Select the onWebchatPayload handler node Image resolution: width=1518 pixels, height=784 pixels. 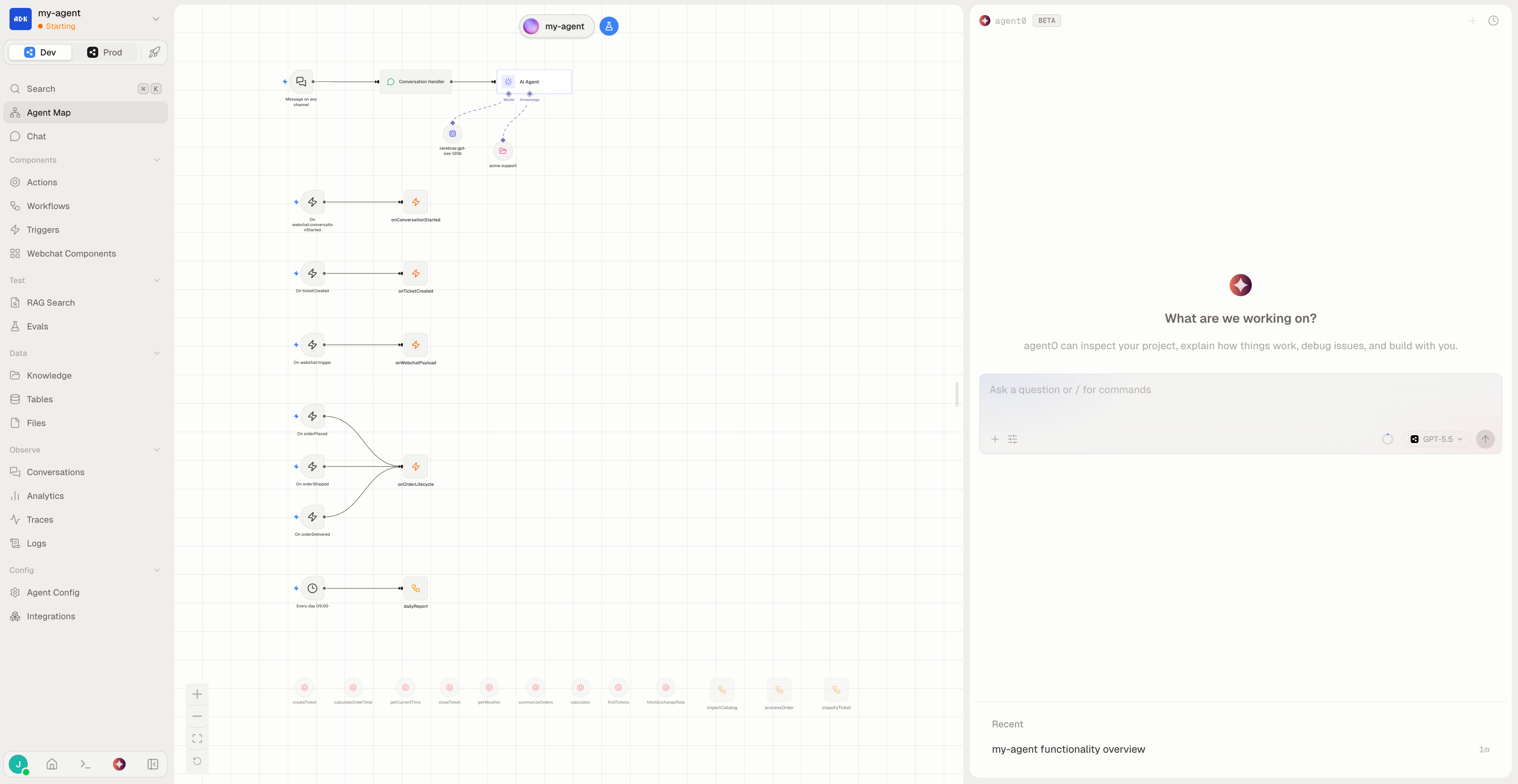(x=416, y=344)
